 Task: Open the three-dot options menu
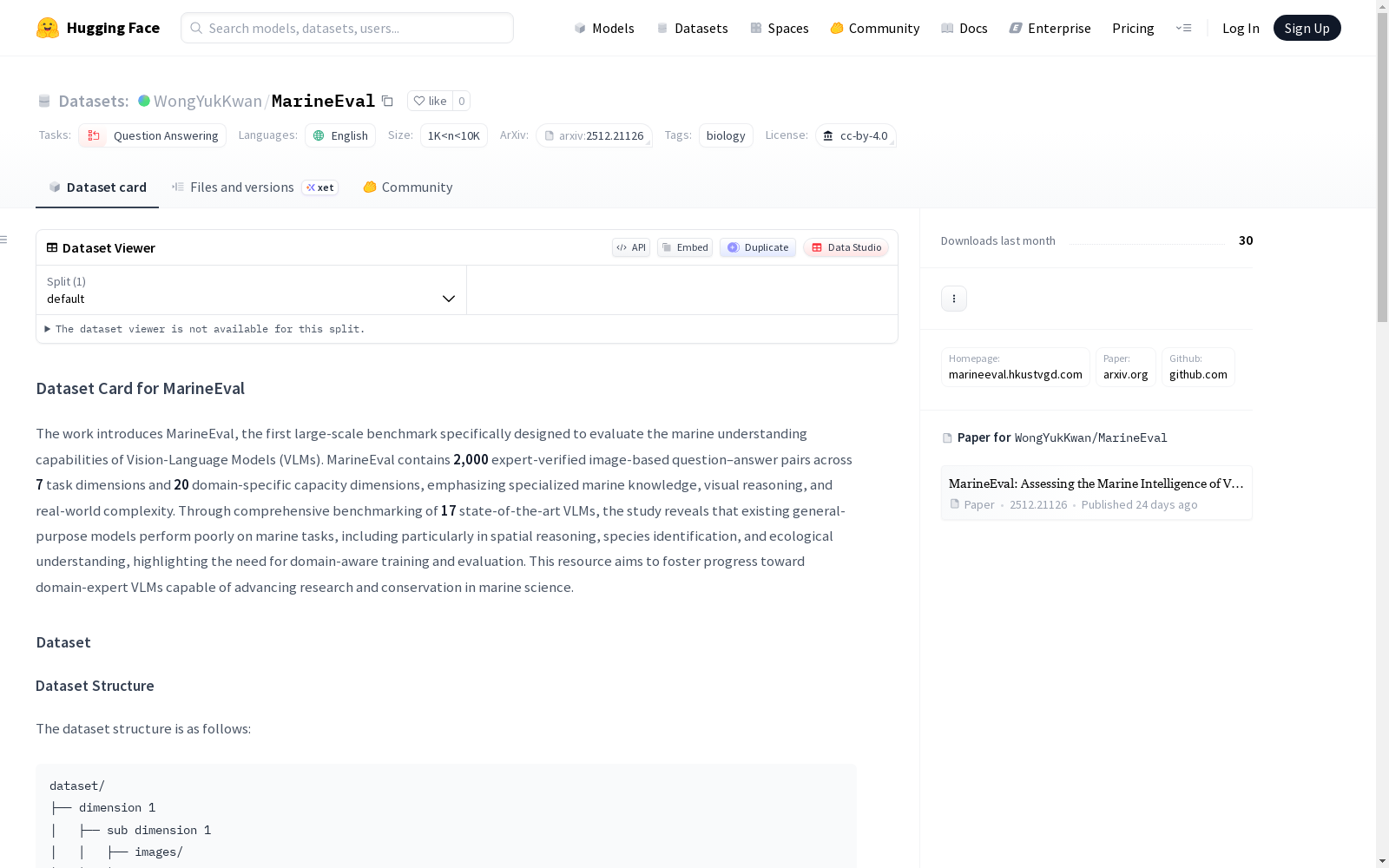click(954, 299)
